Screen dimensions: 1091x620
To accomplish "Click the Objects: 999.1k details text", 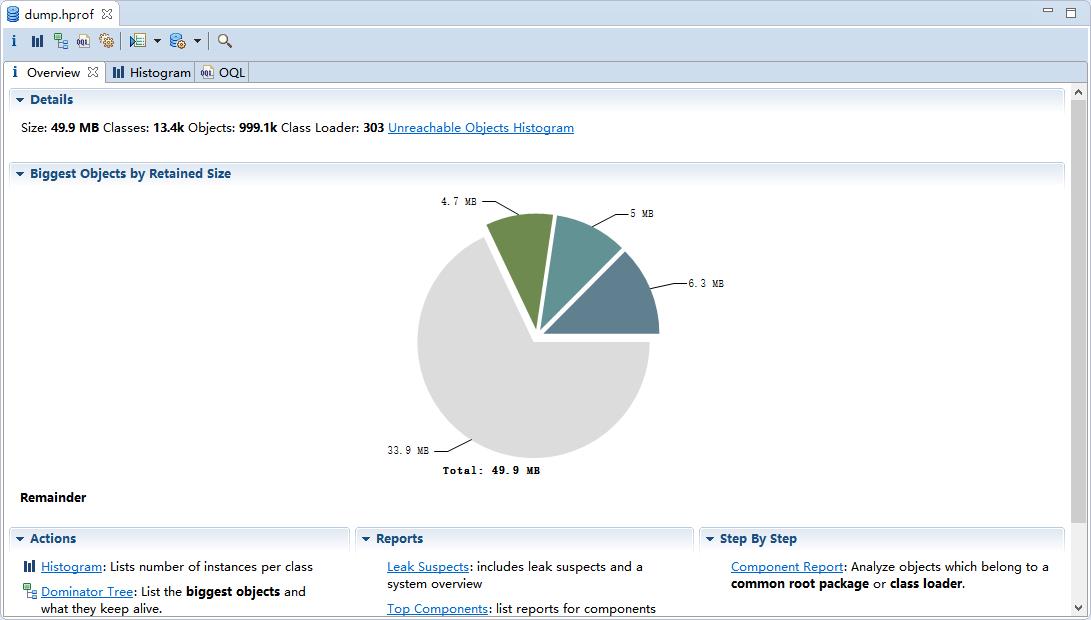I will click(232, 127).
